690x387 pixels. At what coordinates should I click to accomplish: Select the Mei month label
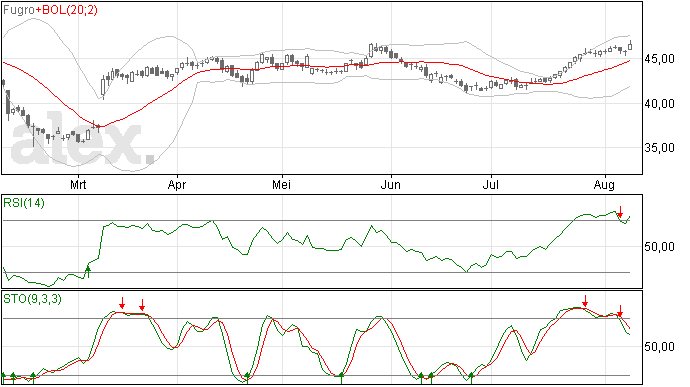coord(281,184)
